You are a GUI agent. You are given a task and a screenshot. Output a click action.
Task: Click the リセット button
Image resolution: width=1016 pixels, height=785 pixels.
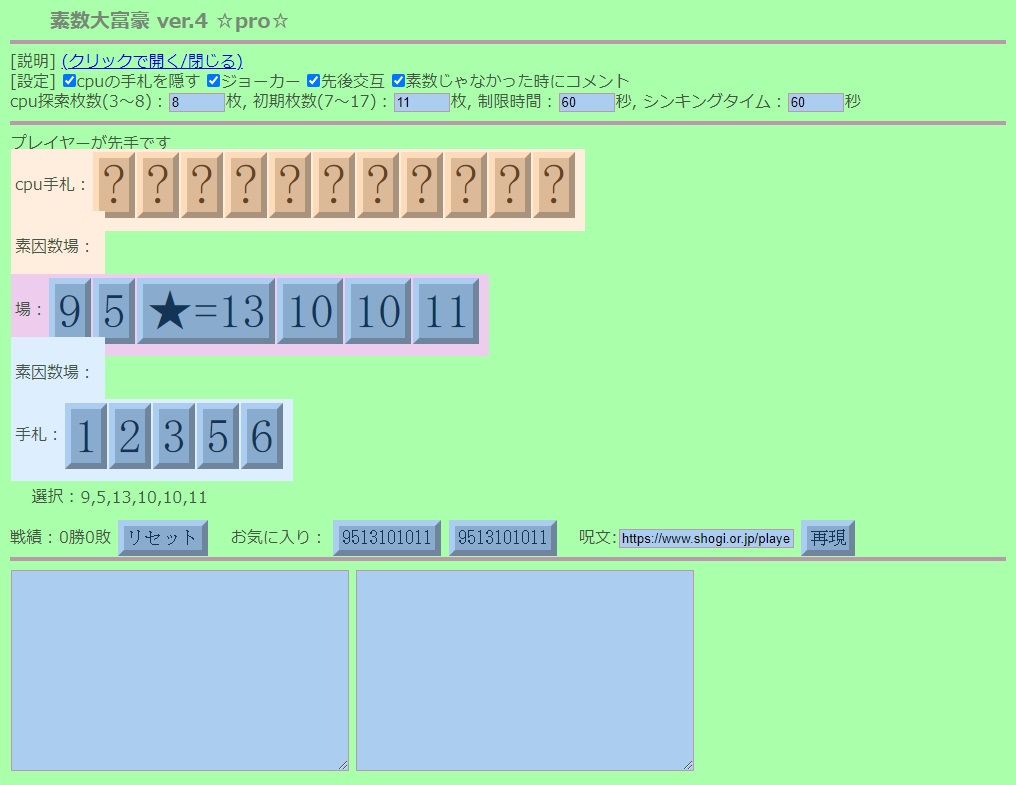pyautogui.click(x=163, y=537)
